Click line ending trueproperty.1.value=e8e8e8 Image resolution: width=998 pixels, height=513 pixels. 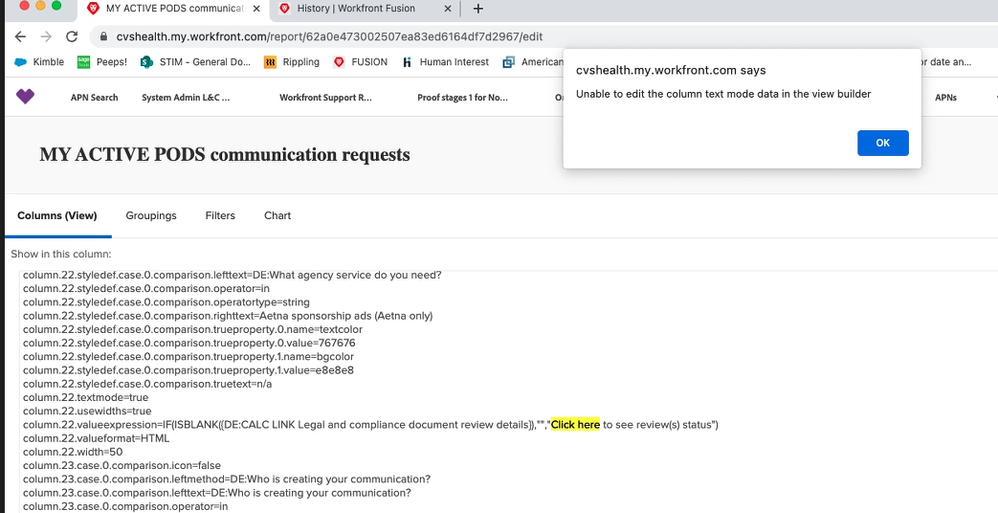(188, 370)
